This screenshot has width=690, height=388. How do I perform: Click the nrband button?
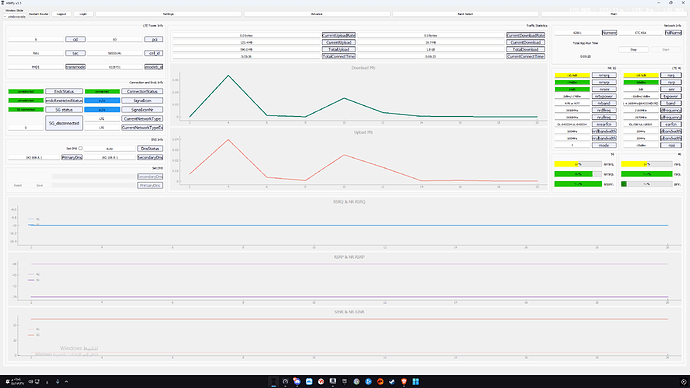coord(604,103)
